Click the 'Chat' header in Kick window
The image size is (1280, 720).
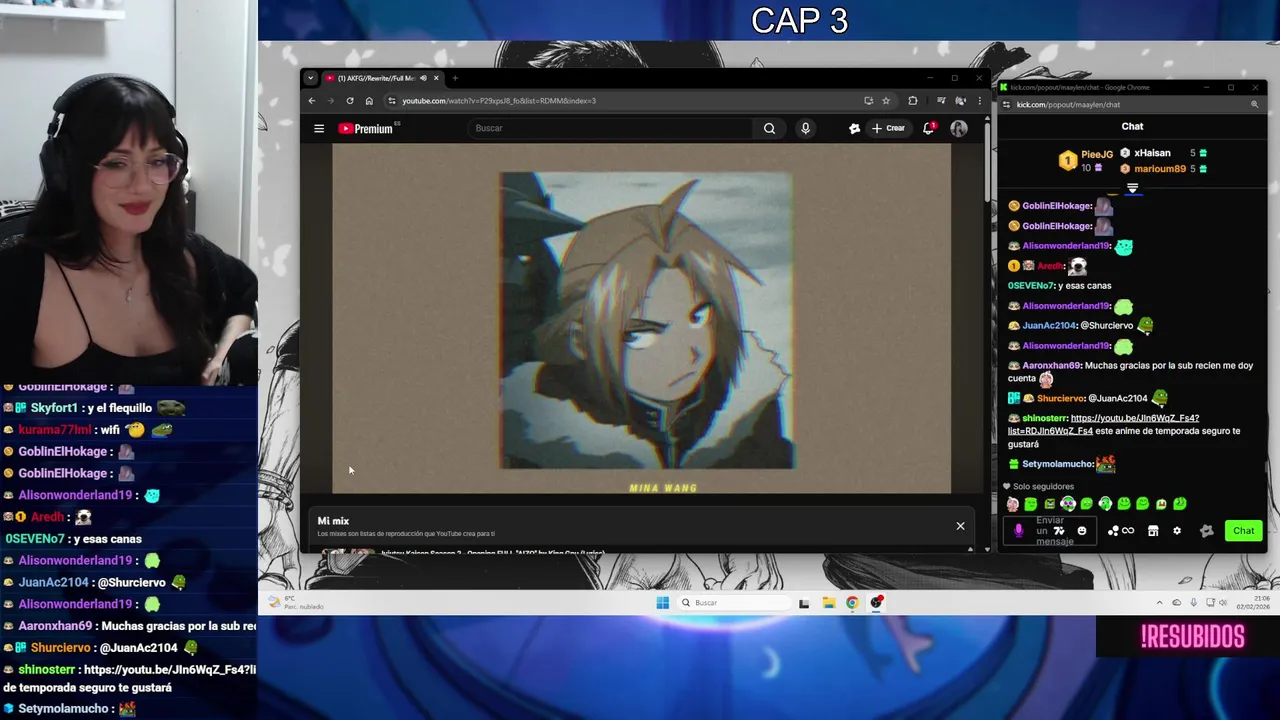pos(1132,126)
